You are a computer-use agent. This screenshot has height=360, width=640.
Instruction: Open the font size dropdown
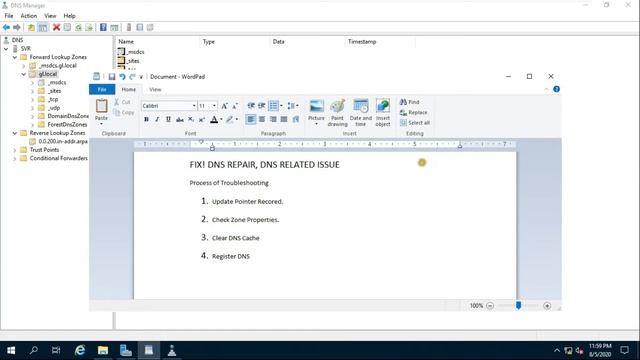(214, 106)
